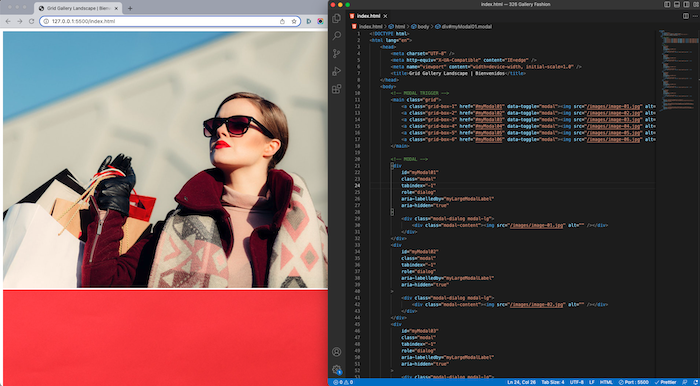
Task: Close the Grid Gallery Landscape browser tab
Action: click(117, 8)
